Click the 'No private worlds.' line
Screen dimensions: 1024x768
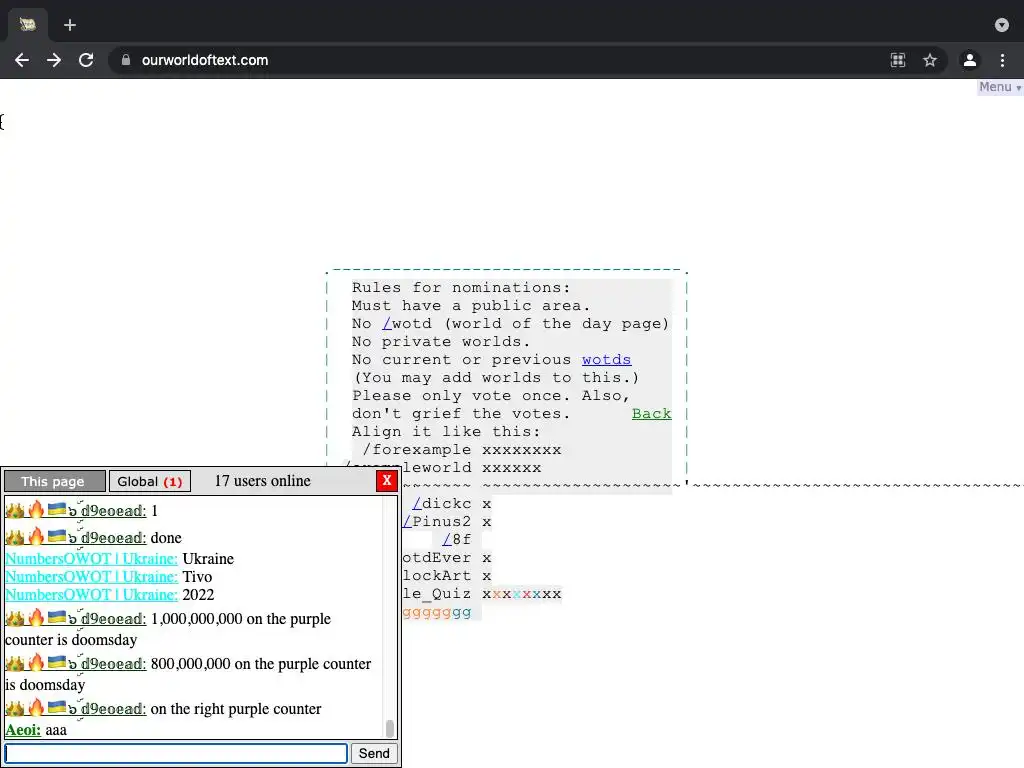pos(441,341)
